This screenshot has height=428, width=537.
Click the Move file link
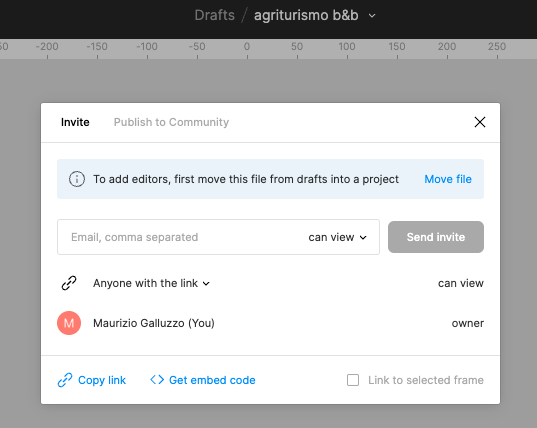(448, 179)
